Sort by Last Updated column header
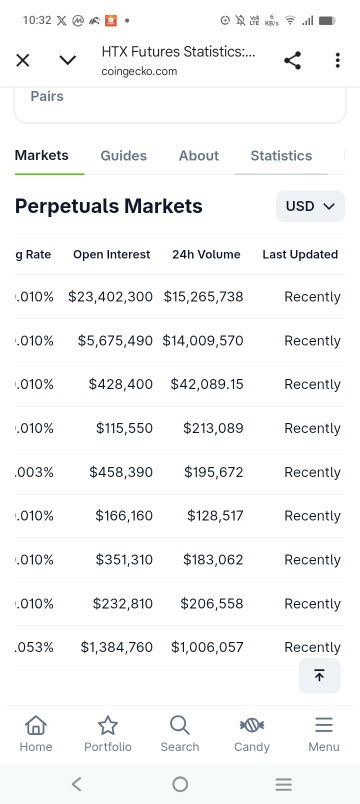The image size is (360, 804). coord(300,254)
